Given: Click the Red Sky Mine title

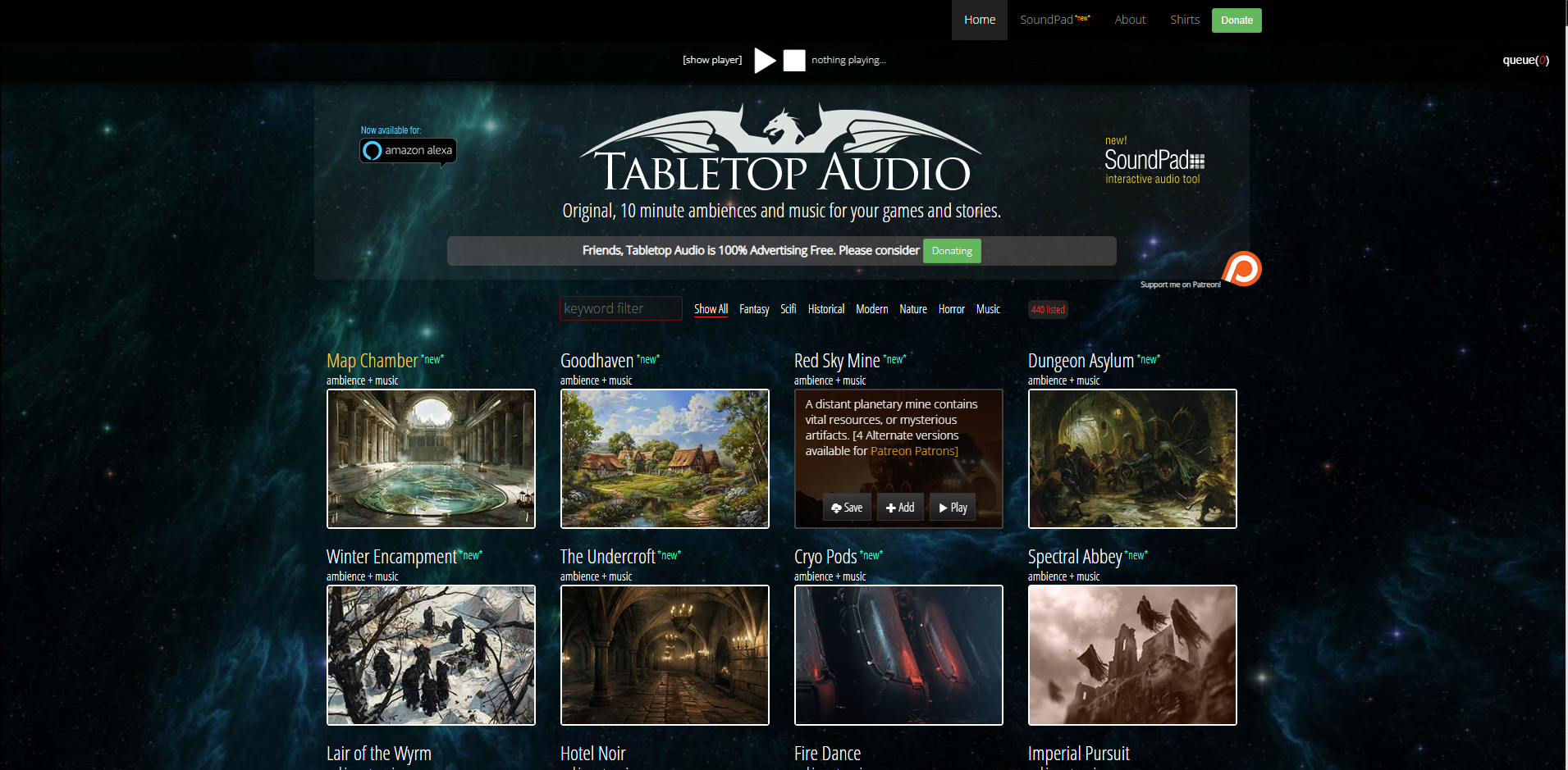Looking at the screenshot, I should click(x=837, y=361).
